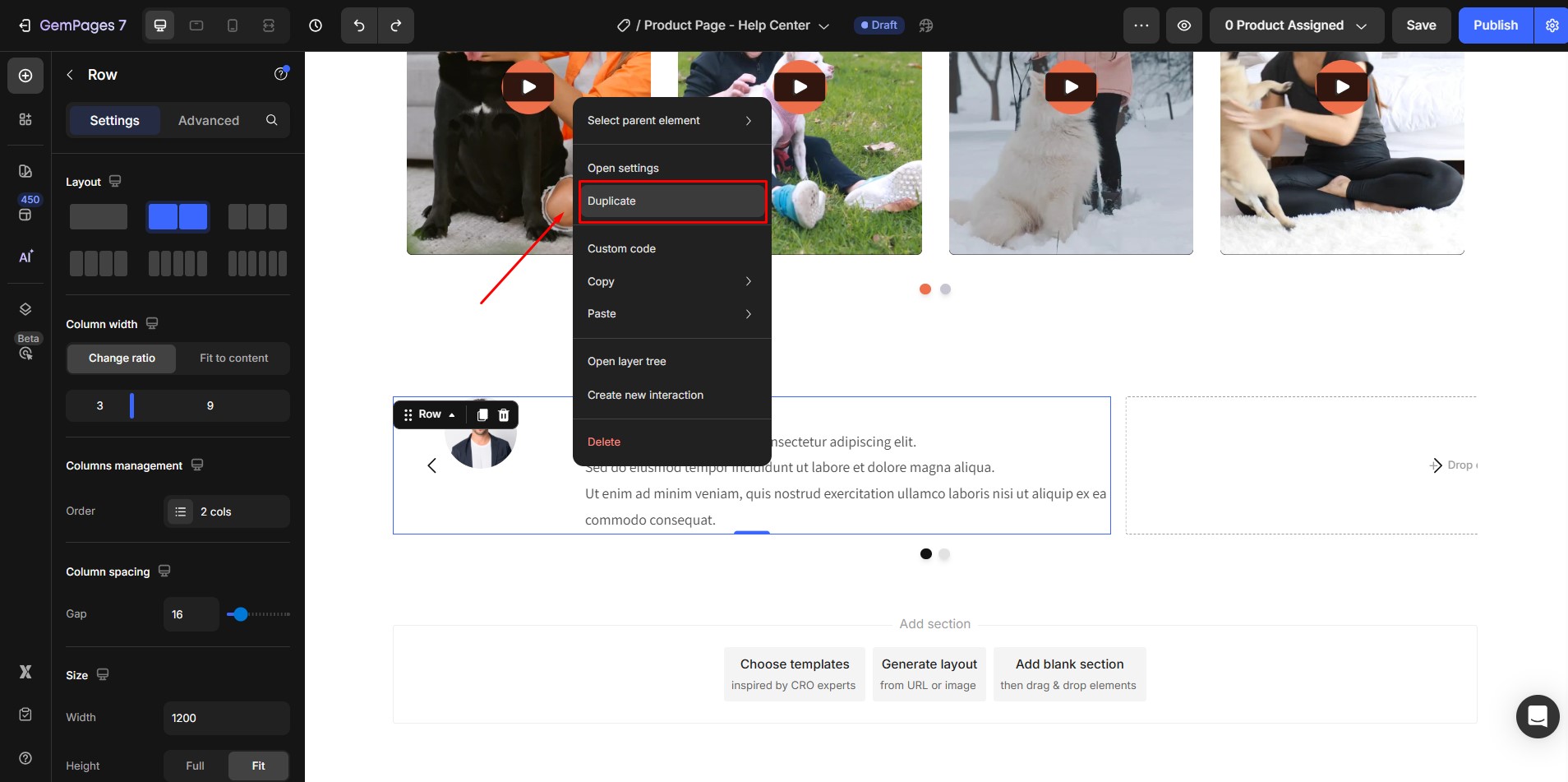
Task: Click the undo arrow in top toolbar
Action: coord(359,25)
